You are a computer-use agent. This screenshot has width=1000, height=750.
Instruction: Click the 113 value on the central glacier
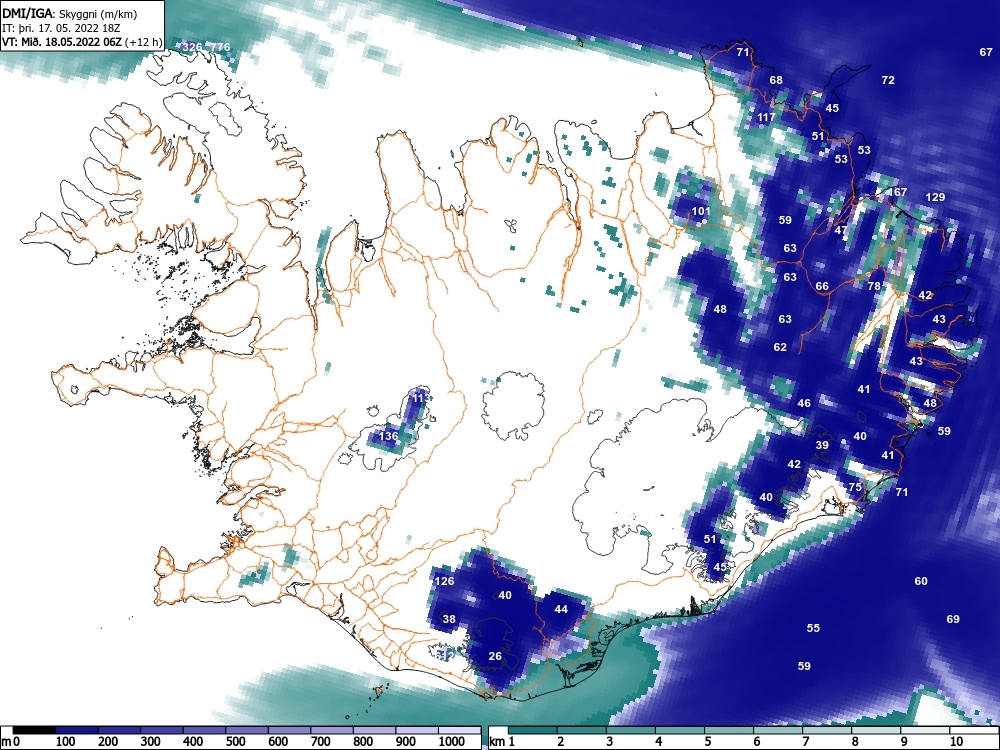point(421,398)
